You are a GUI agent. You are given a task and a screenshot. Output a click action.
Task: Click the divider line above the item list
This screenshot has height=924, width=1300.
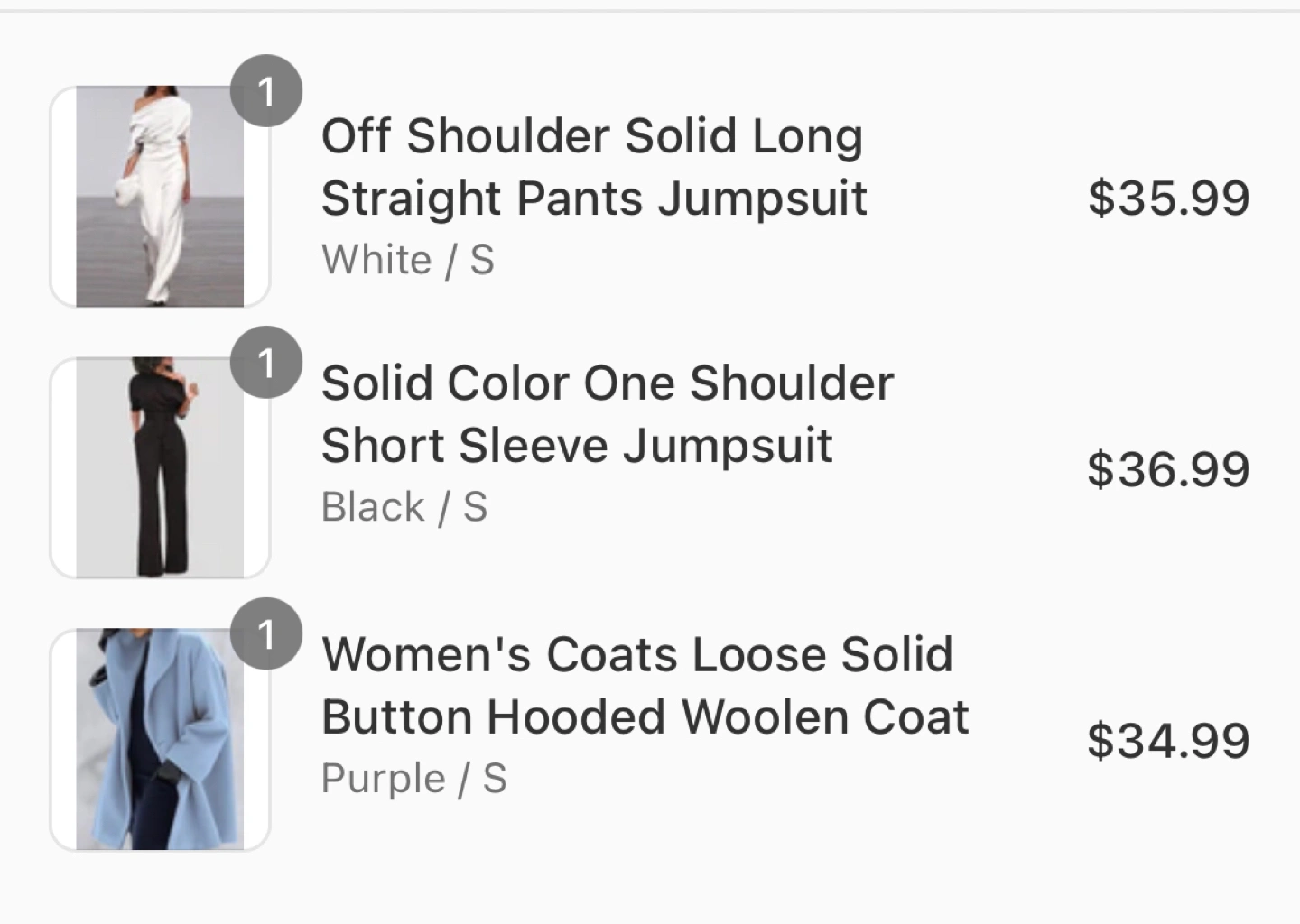(x=650, y=10)
